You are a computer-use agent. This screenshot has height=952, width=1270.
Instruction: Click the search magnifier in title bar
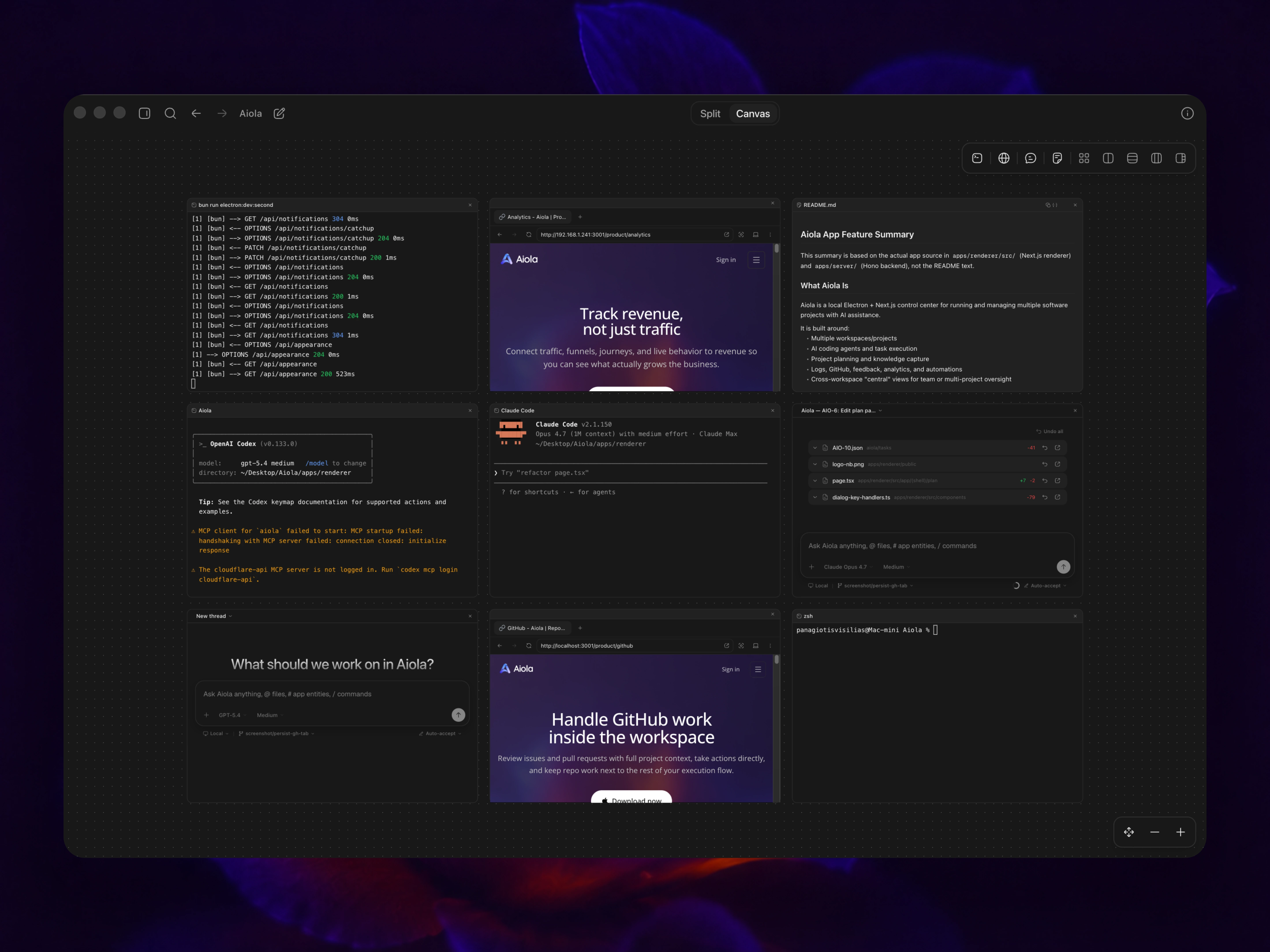pos(170,114)
